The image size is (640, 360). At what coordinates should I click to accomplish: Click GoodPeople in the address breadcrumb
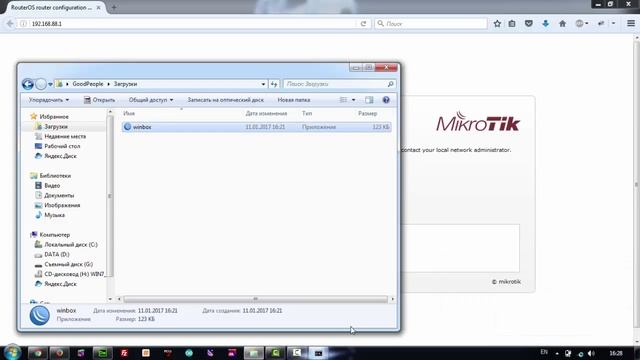point(88,84)
